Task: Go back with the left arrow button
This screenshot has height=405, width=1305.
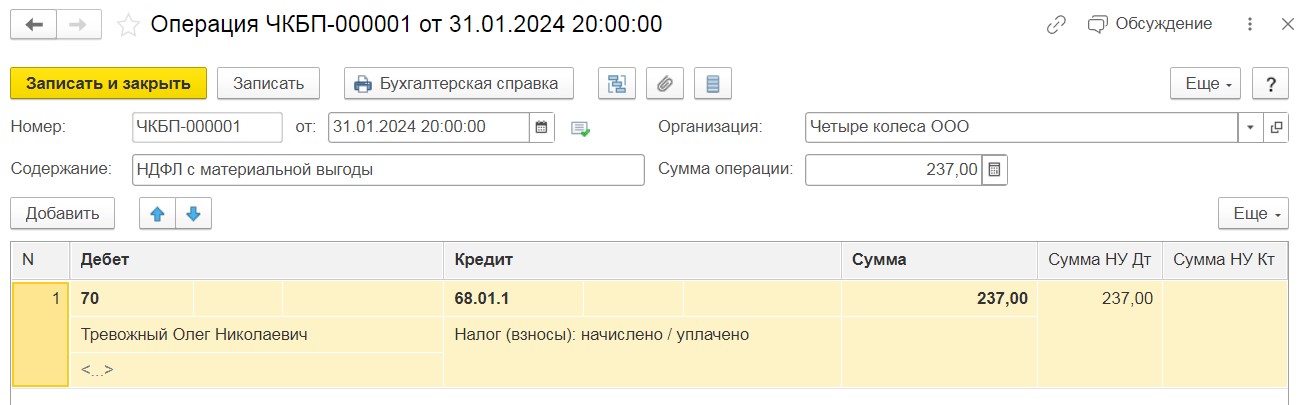Action: coord(32,25)
